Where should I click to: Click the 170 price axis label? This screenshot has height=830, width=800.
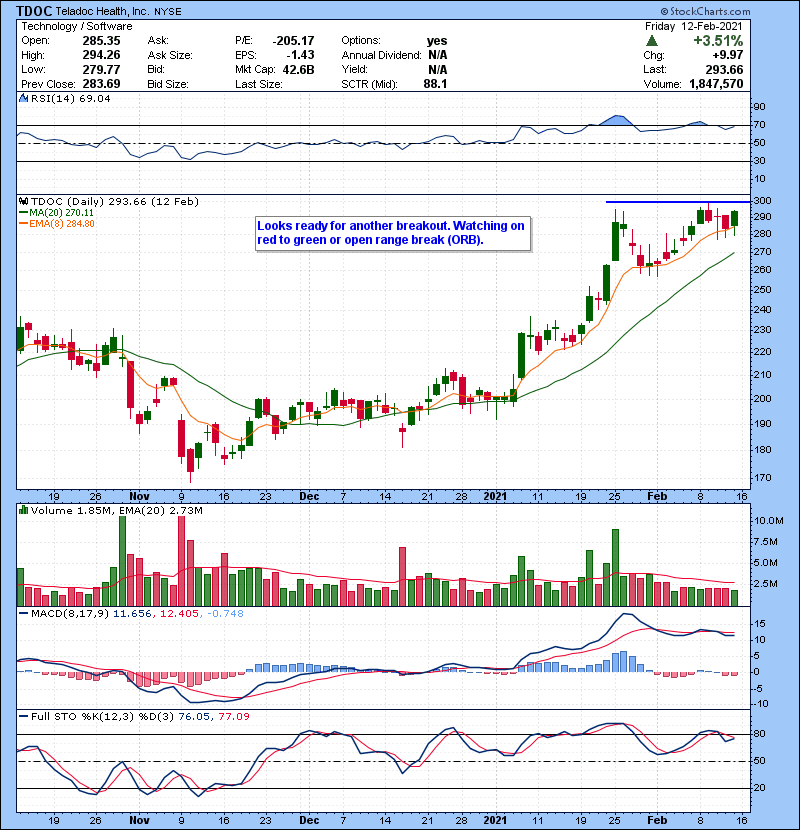[762, 477]
